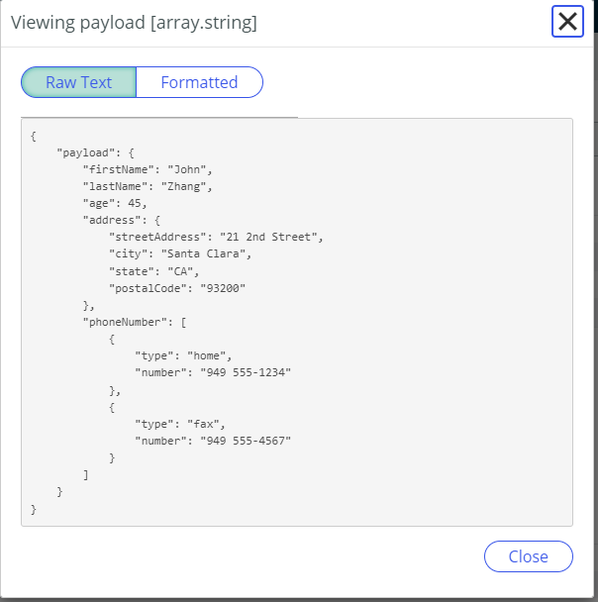Click the "type": "home" line

(183, 356)
